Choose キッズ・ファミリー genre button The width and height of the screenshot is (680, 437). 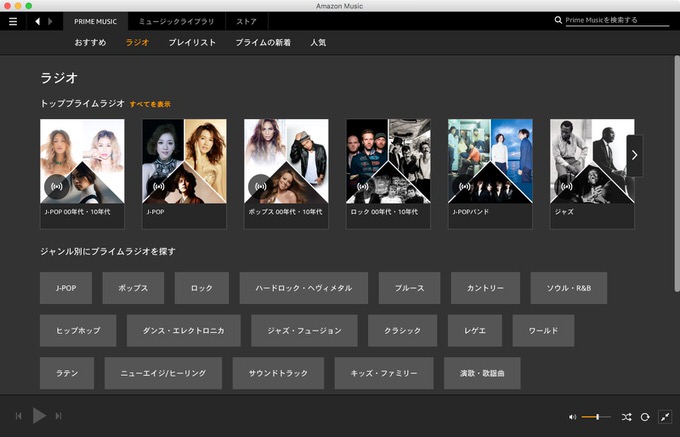pos(384,373)
